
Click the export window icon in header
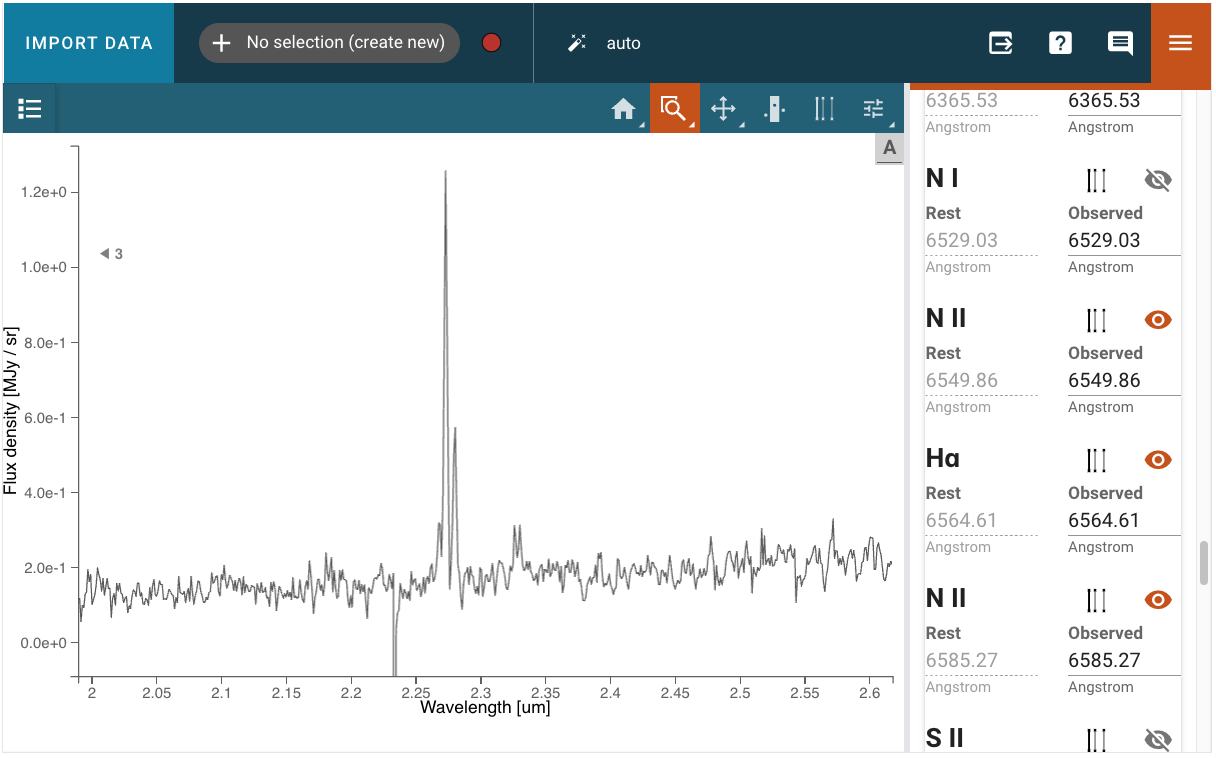pos(1000,43)
